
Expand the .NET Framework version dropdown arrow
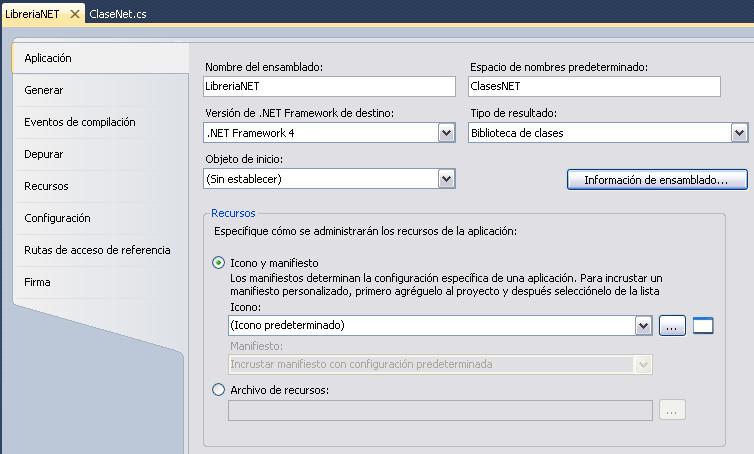pos(446,133)
